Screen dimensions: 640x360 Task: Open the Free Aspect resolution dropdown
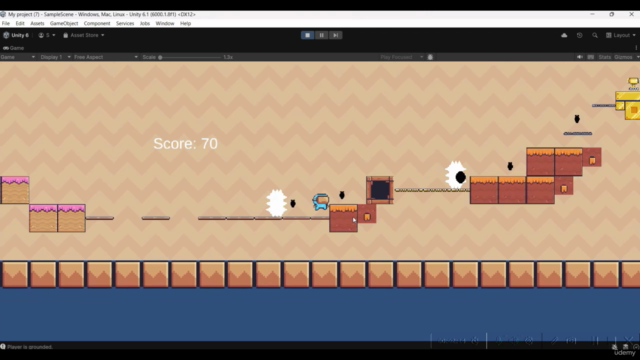[x=106, y=57]
